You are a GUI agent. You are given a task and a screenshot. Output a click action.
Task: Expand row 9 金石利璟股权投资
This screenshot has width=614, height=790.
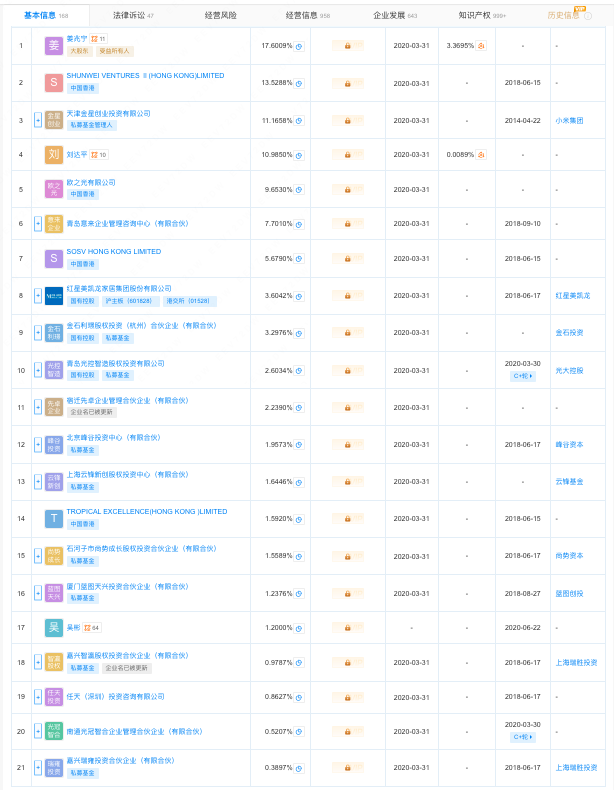(x=38, y=333)
